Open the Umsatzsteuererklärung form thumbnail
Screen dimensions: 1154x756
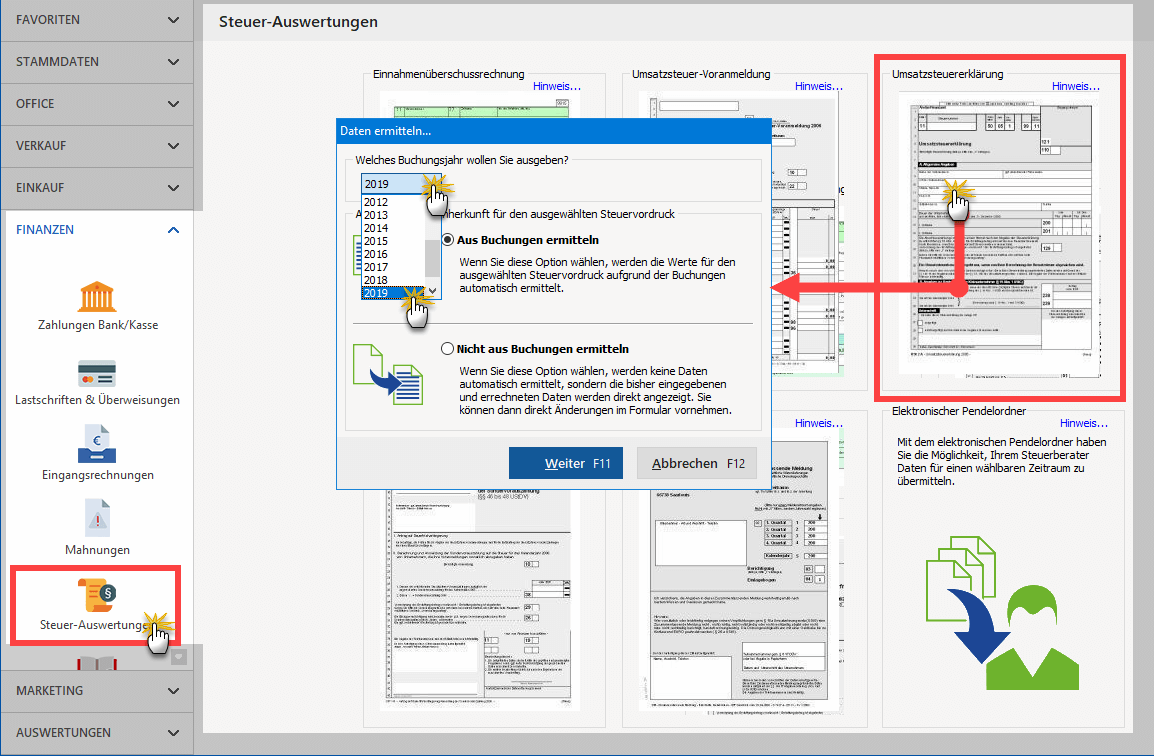click(x=1001, y=234)
